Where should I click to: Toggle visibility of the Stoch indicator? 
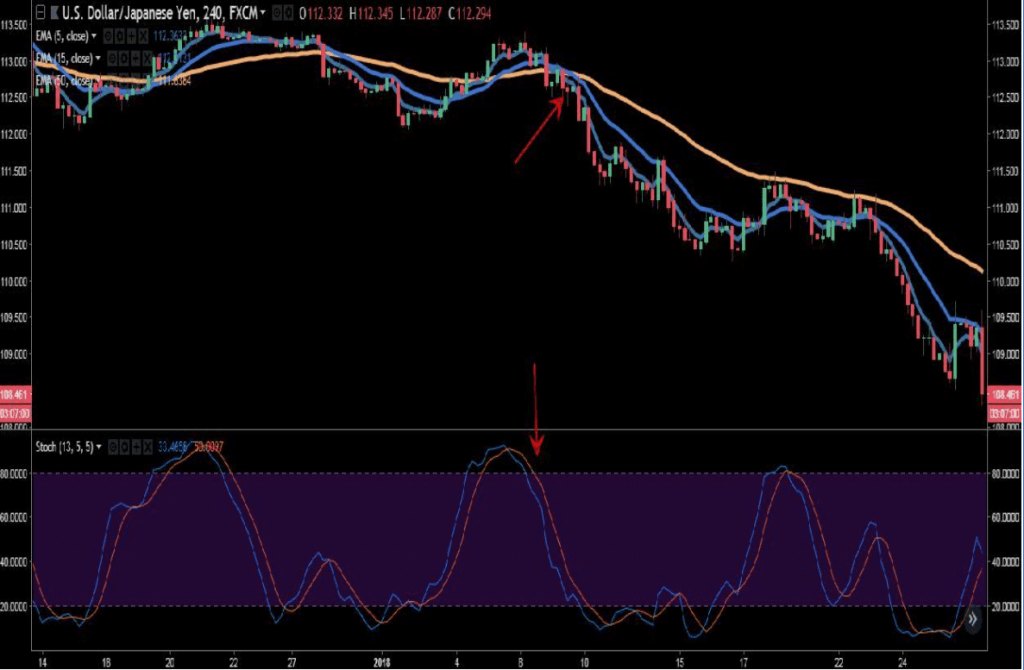click(113, 448)
